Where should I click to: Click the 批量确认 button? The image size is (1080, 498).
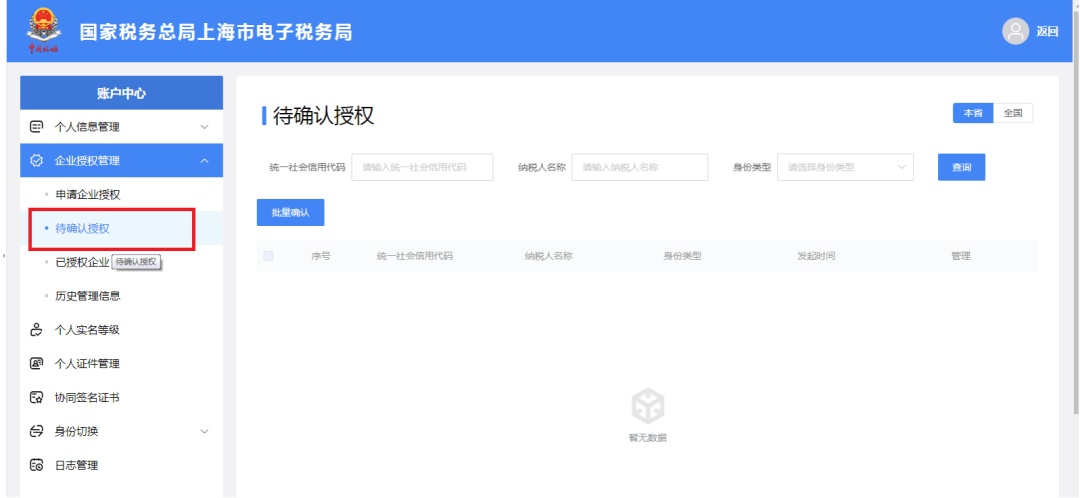[290, 213]
